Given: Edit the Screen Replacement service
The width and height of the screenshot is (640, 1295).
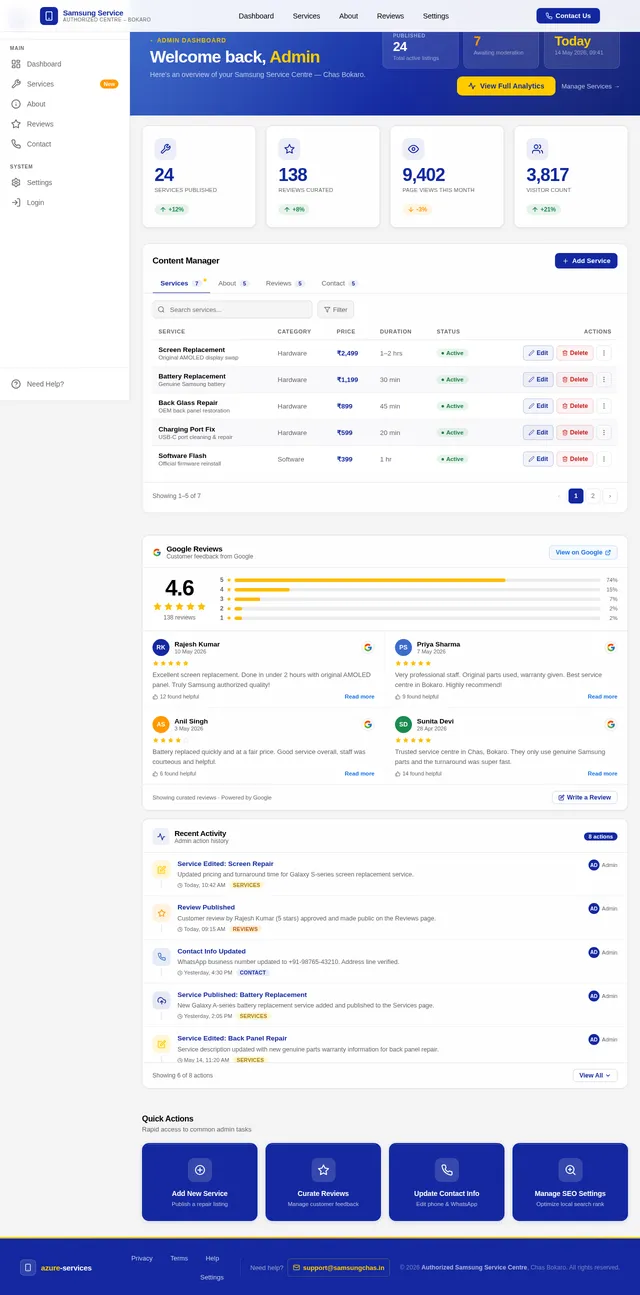Looking at the screenshot, I should pyautogui.click(x=538, y=353).
